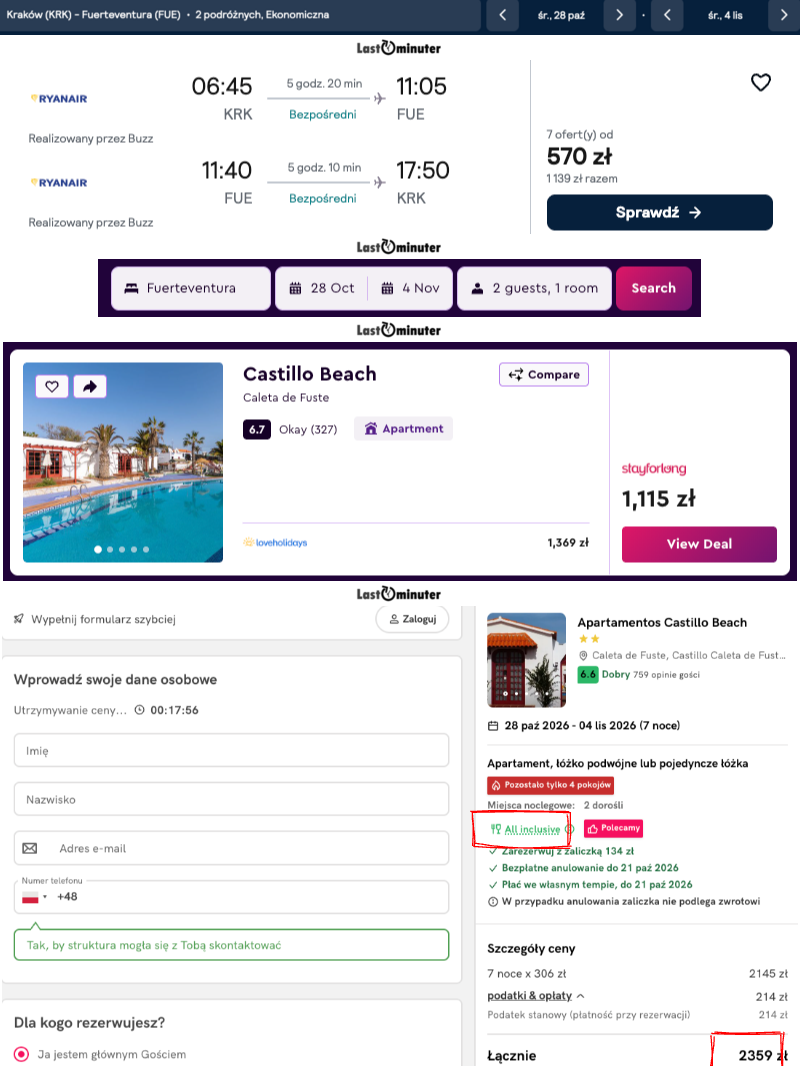Open the 4 Nov check-out date picker
The width and height of the screenshot is (800, 1066).
(x=411, y=288)
